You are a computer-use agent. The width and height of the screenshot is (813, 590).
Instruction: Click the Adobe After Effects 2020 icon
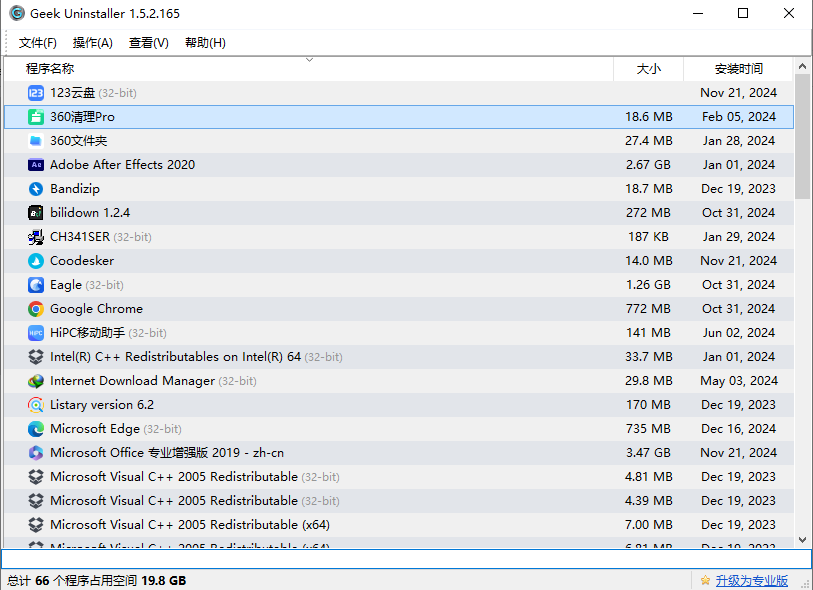coord(36,165)
